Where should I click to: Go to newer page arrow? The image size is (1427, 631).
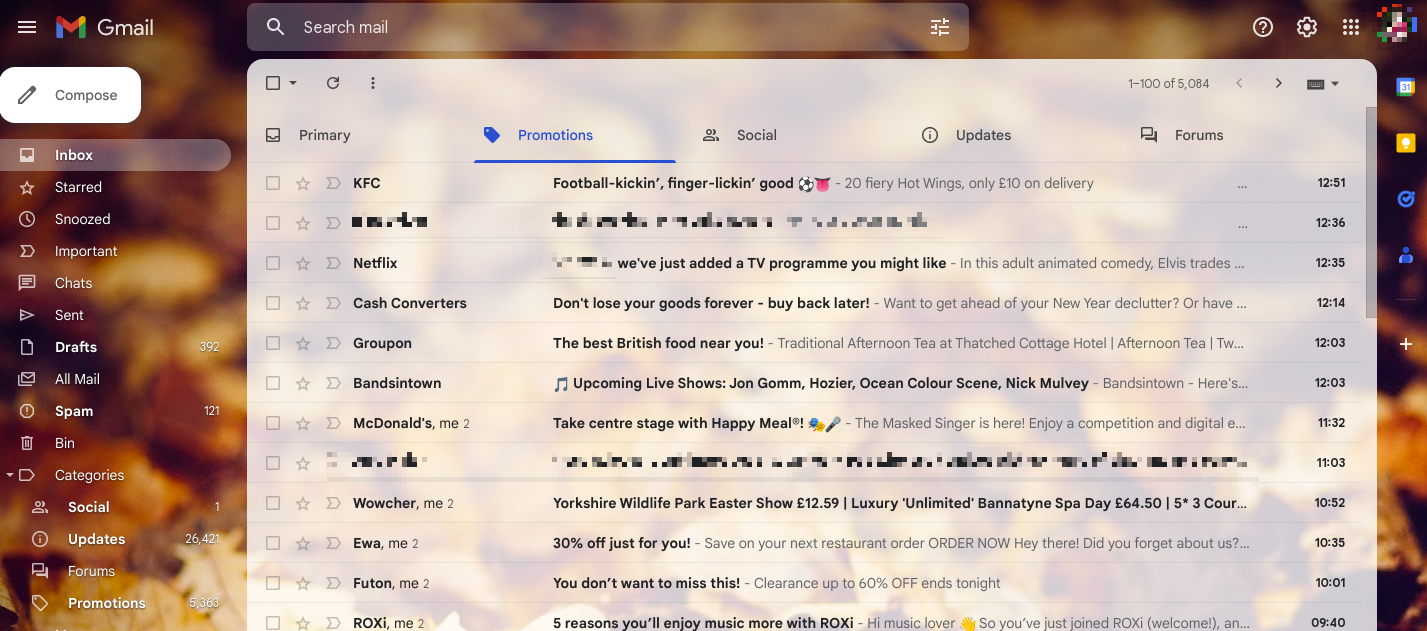(x=1239, y=83)
